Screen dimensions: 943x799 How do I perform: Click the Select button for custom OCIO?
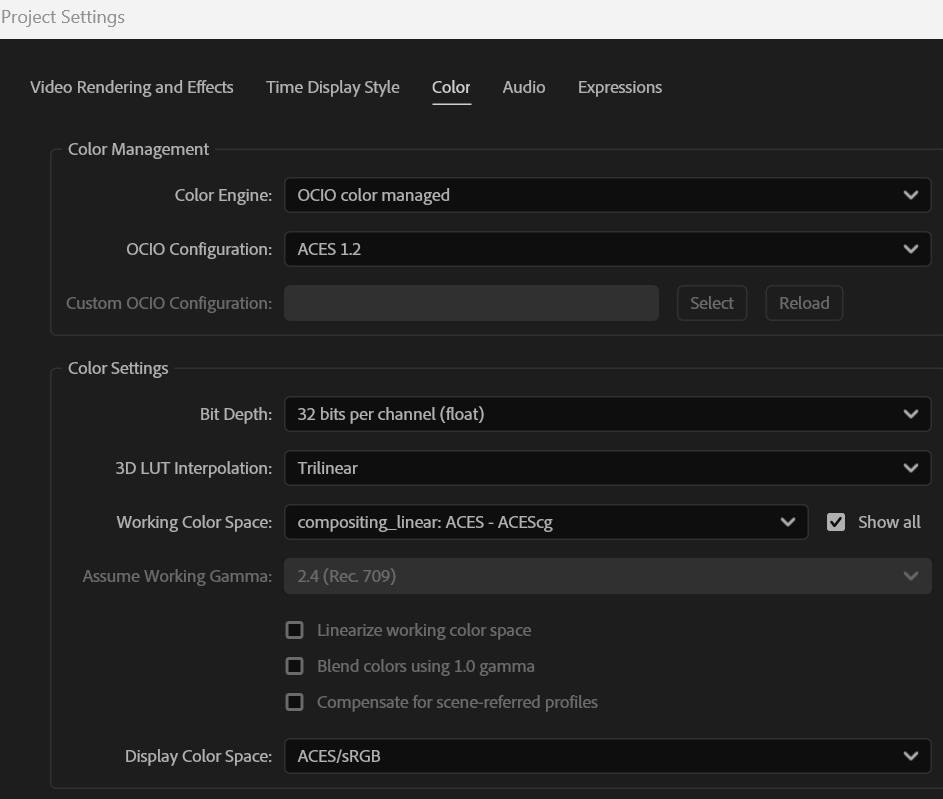coord(711,303)
